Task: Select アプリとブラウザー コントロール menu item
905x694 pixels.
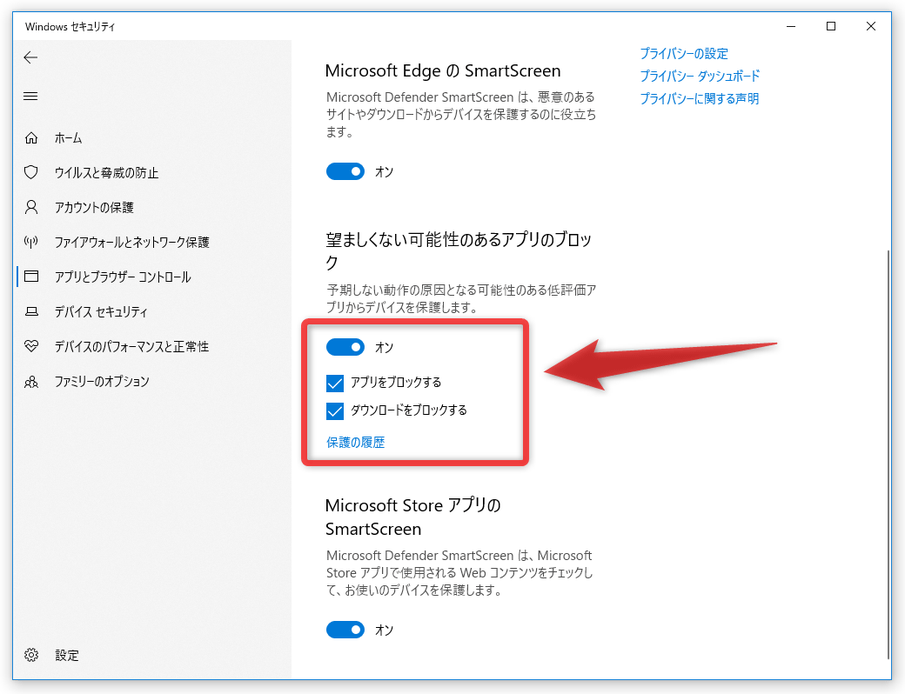Action: [x=122, y=277]
